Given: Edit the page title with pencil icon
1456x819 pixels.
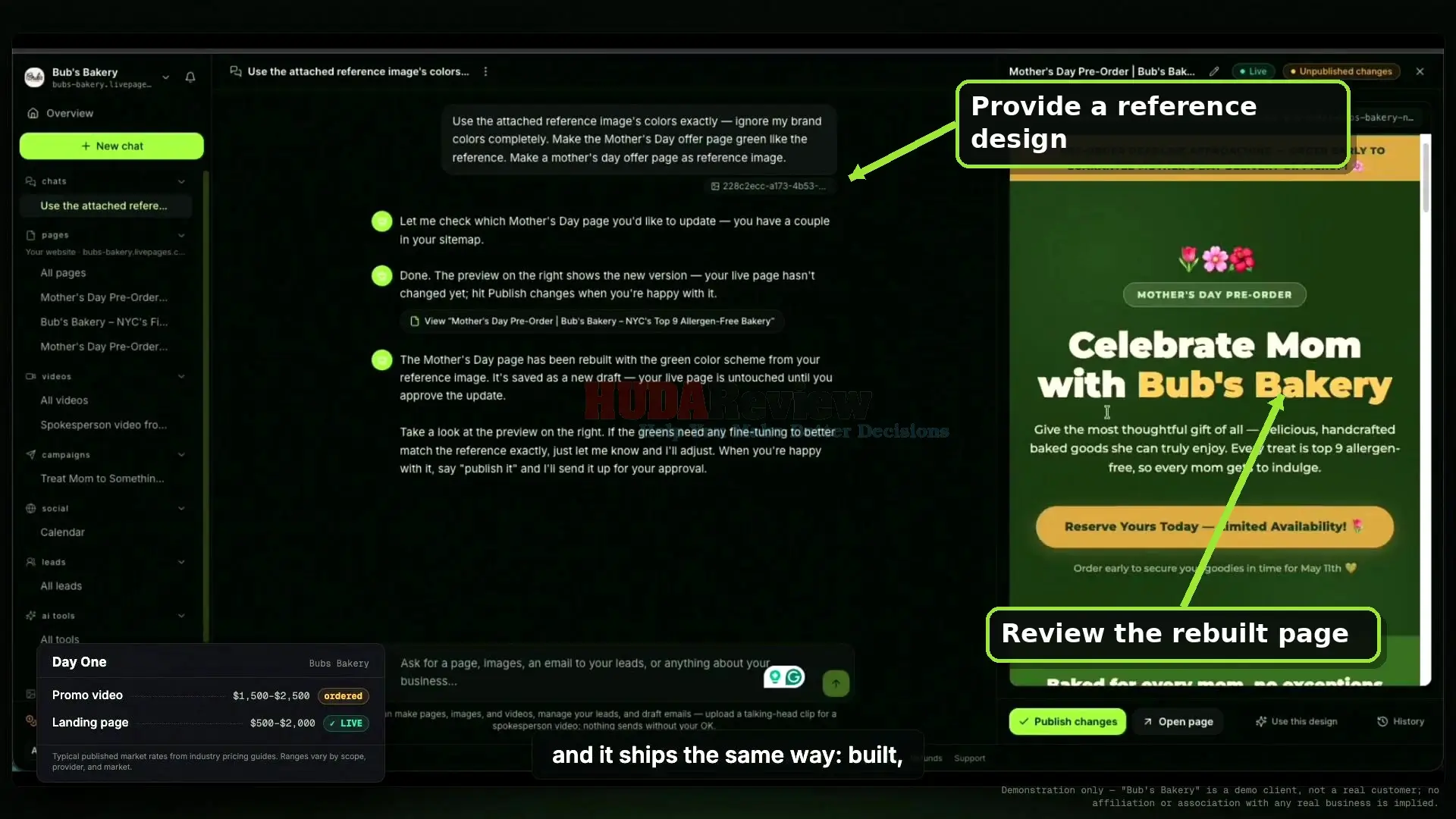Looking at the screenshot, I should pos(1214,71).
